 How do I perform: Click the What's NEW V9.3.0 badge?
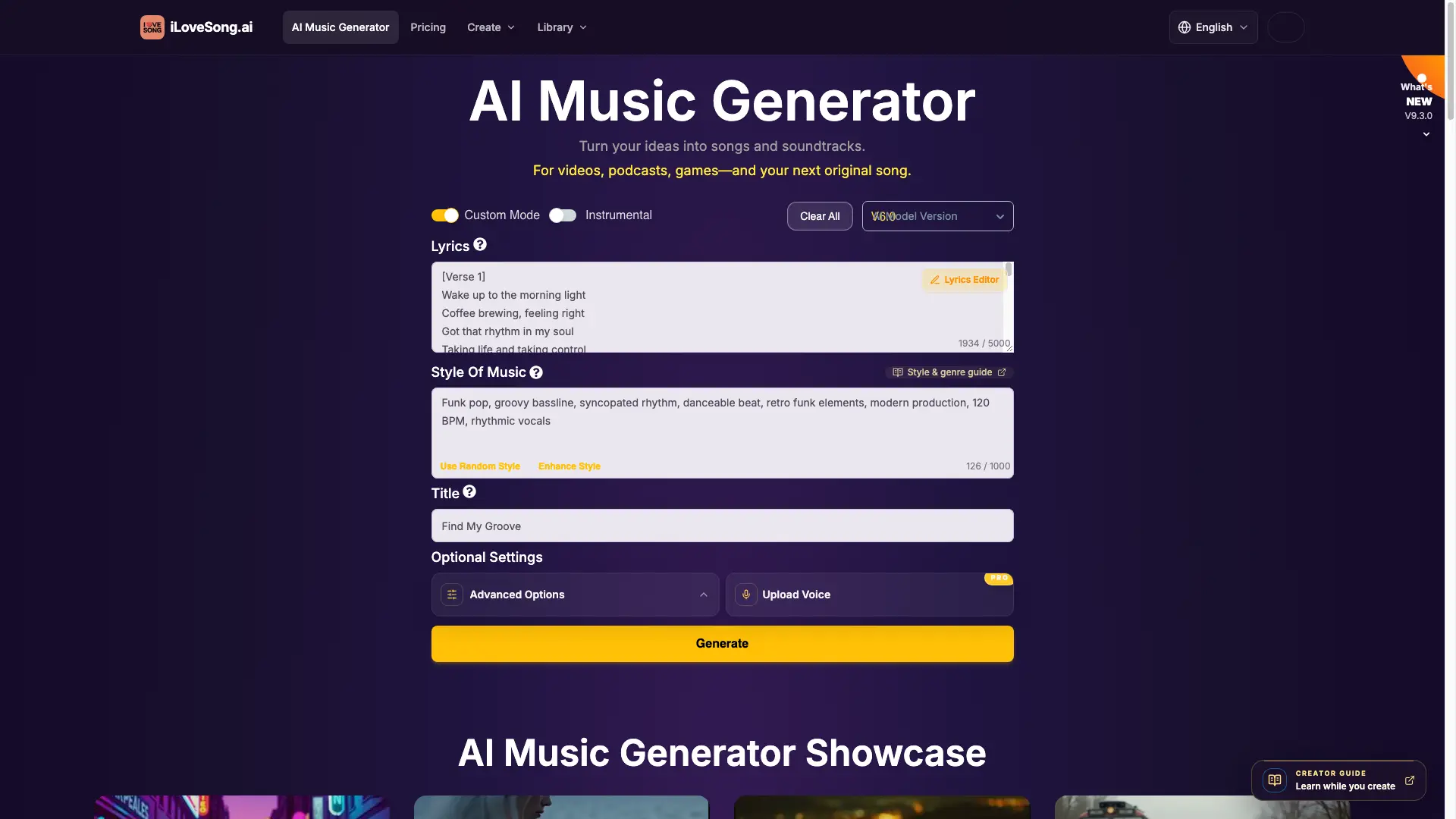(x=1419, y=101)
